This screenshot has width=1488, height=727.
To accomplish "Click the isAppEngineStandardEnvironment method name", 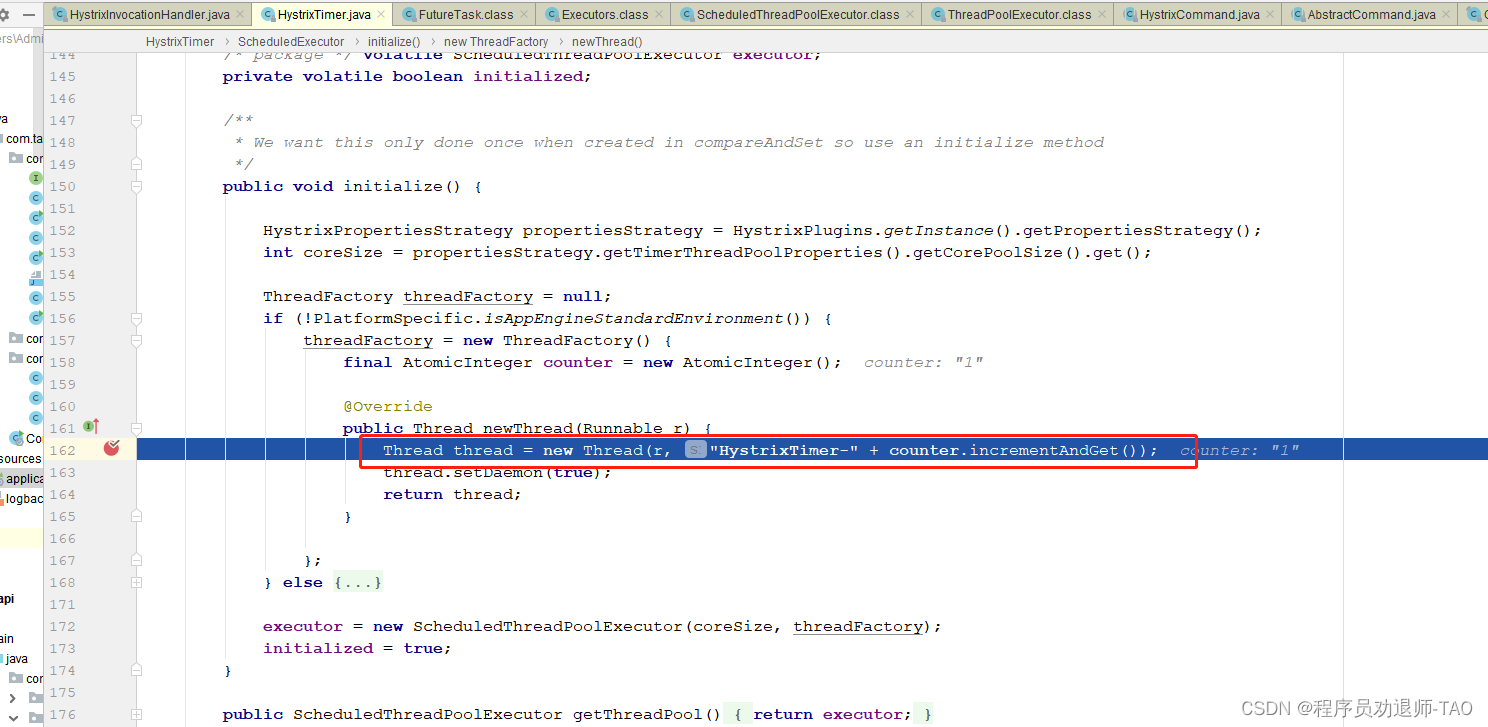I will point(632,319).
